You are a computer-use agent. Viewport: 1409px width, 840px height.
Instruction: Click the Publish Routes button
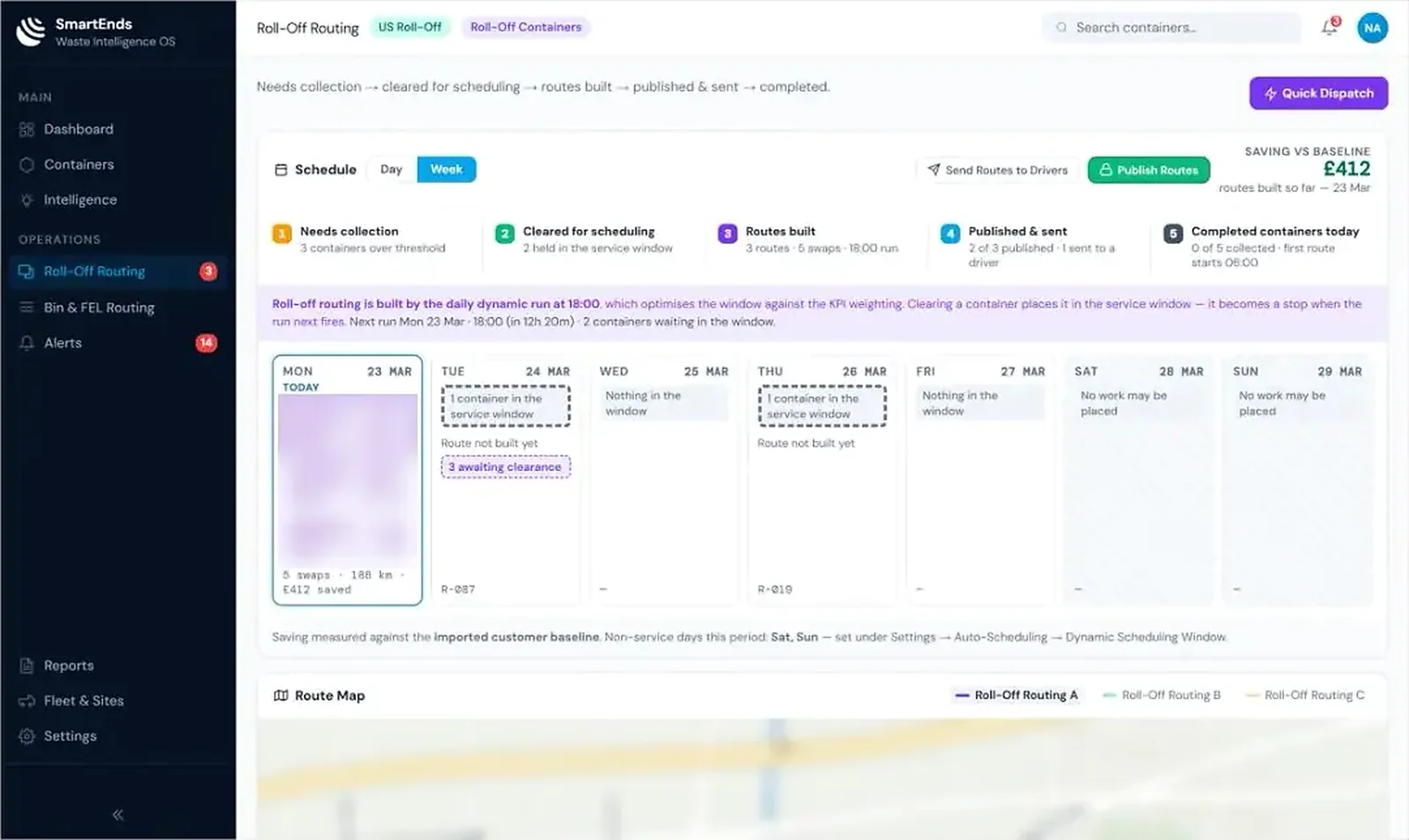pos(1149,170)
